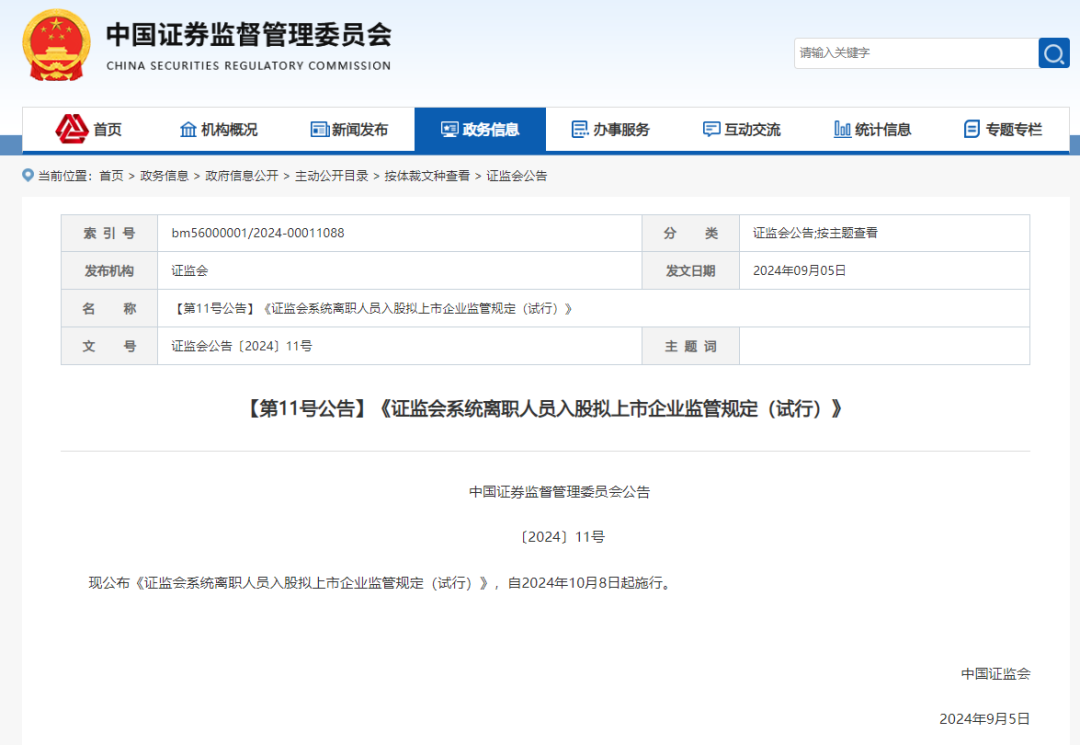The height and width of the screenshot is (745, 1080).
Task: Click the date 2024年09月05日
Action: coord(799,271)
